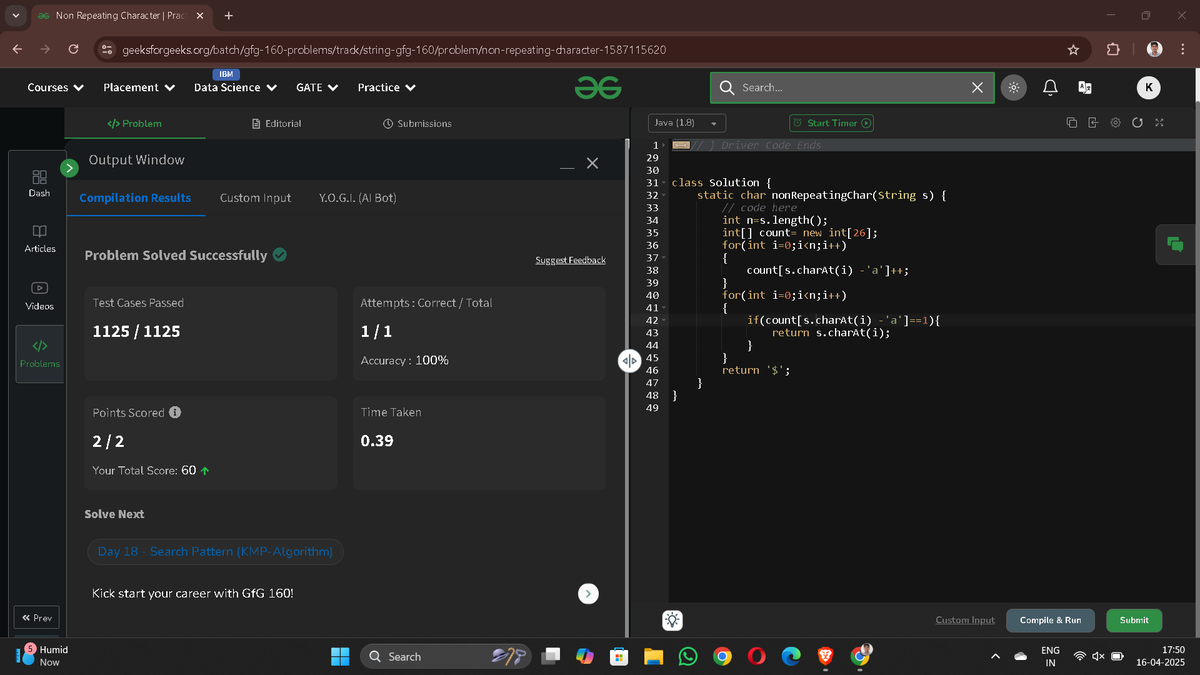Open Articles in the sidebar
1200x675 pixels.
coord(39,239)
